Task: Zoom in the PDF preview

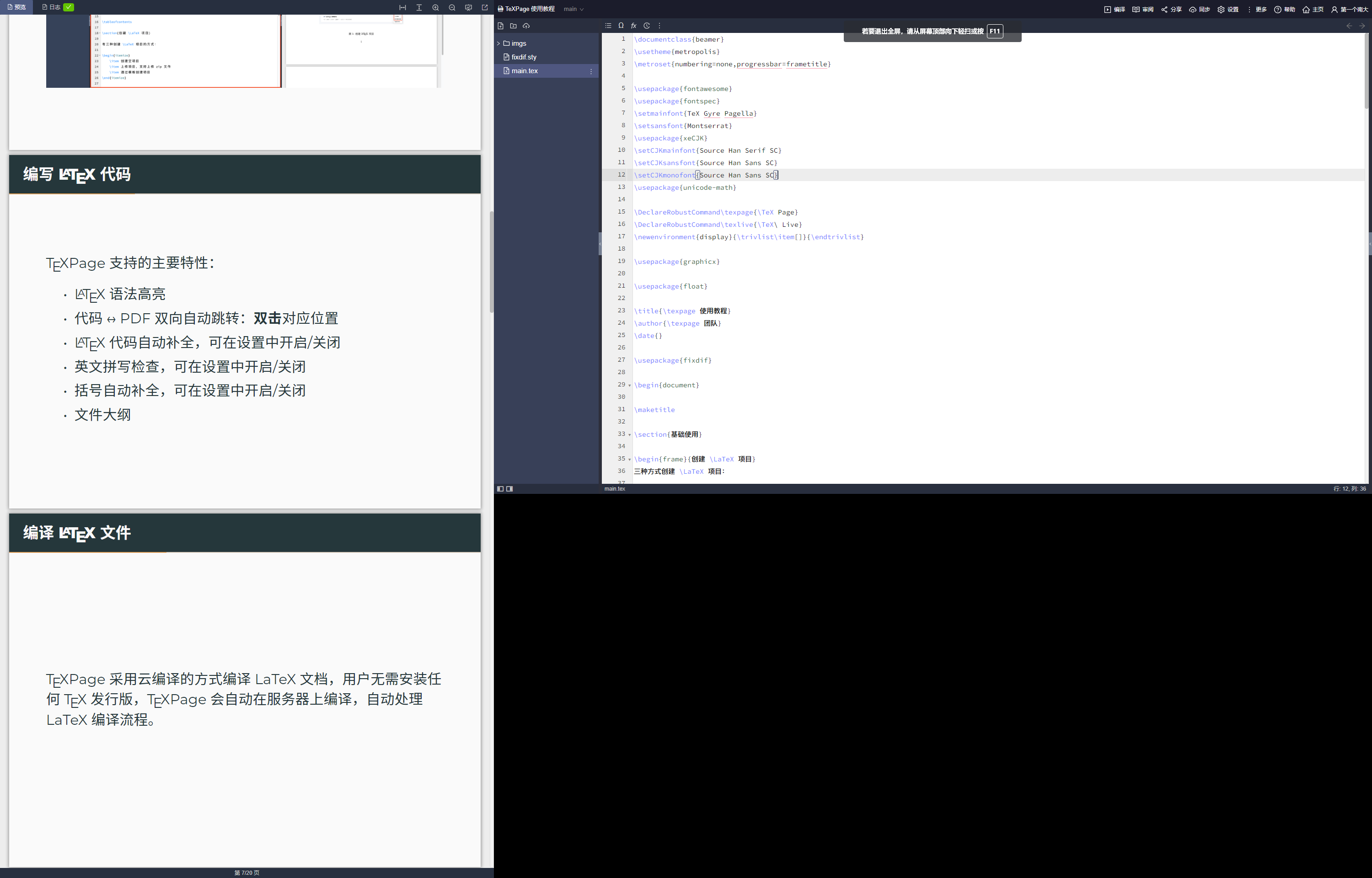Action: point(435,7)
